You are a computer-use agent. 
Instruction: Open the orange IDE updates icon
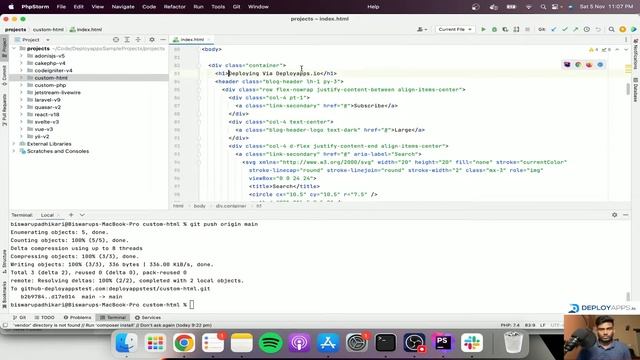tap(622, 29)
